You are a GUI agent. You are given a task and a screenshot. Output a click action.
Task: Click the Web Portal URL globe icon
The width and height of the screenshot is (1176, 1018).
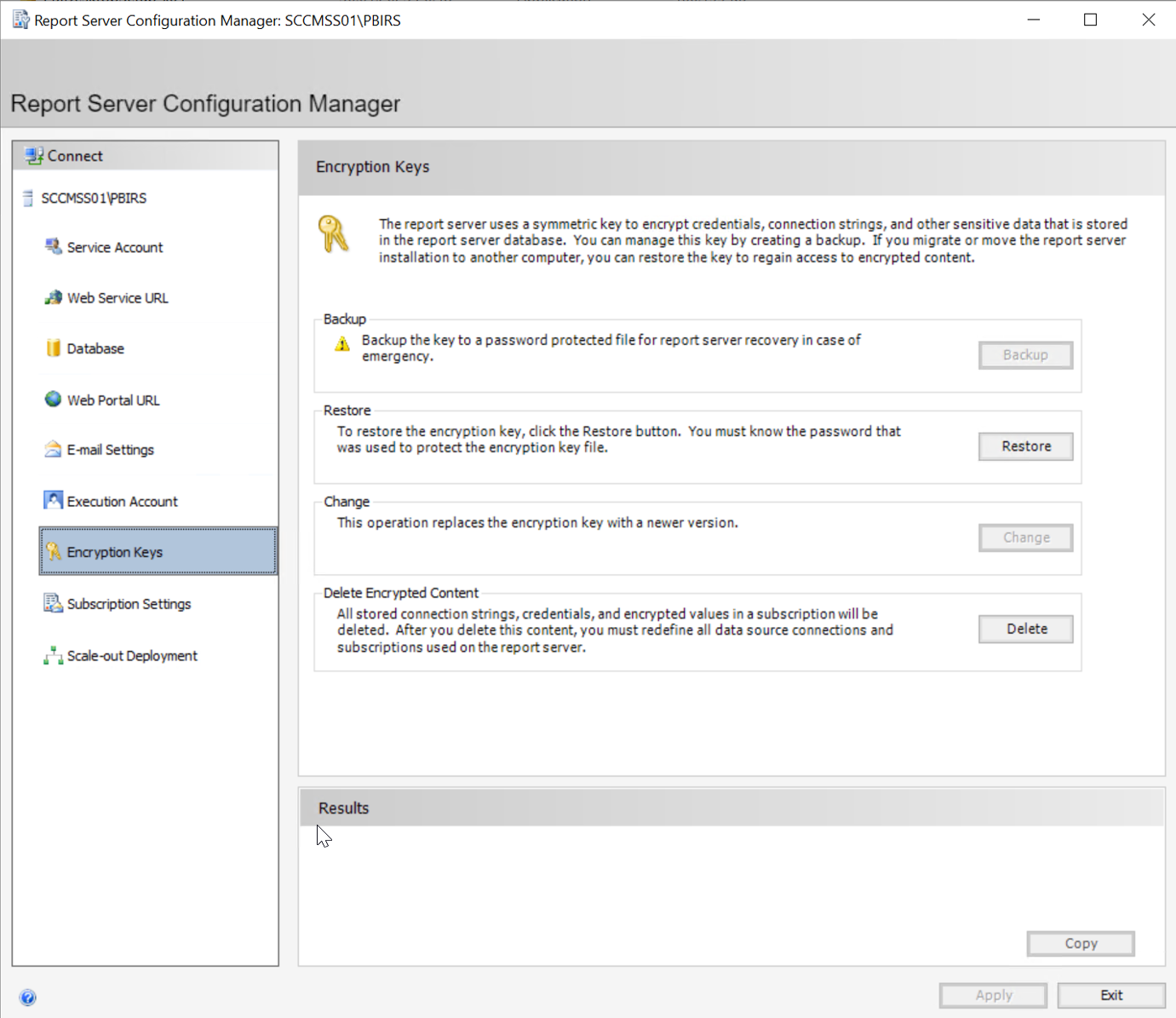point(53,400)
